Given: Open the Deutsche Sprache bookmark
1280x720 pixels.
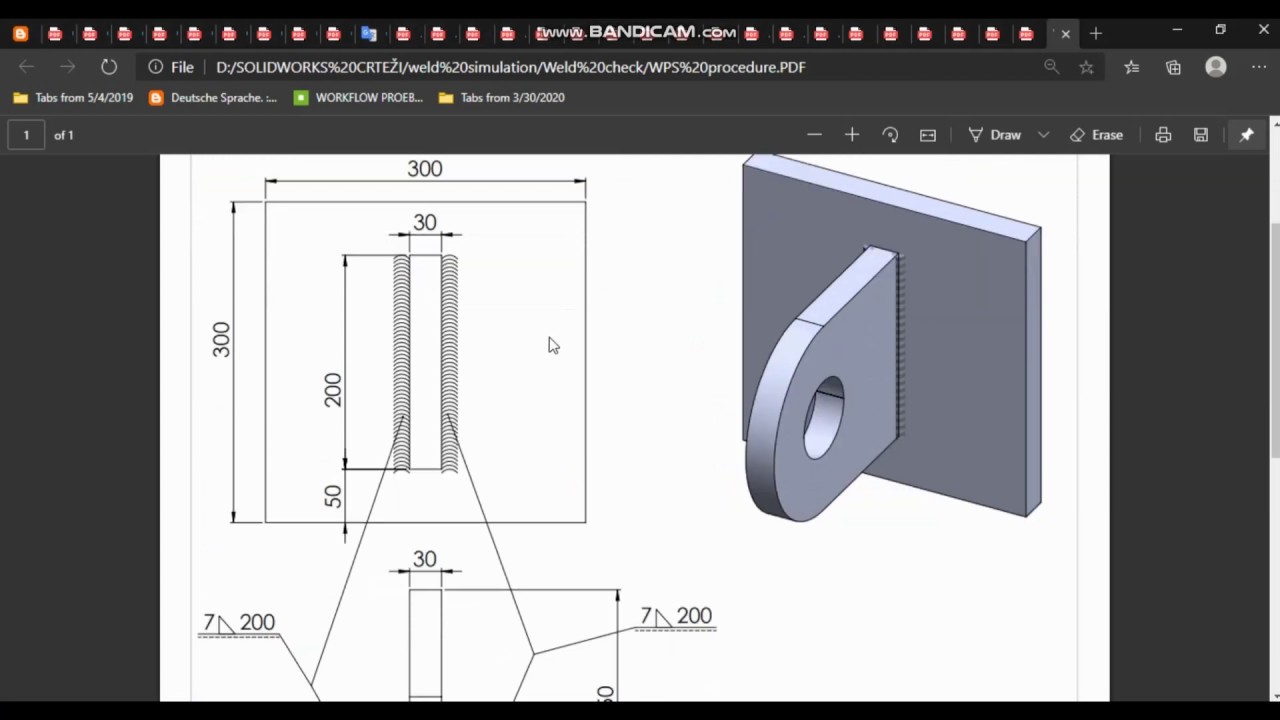Looking at the screenshot, I should click(x=213, y=98).
